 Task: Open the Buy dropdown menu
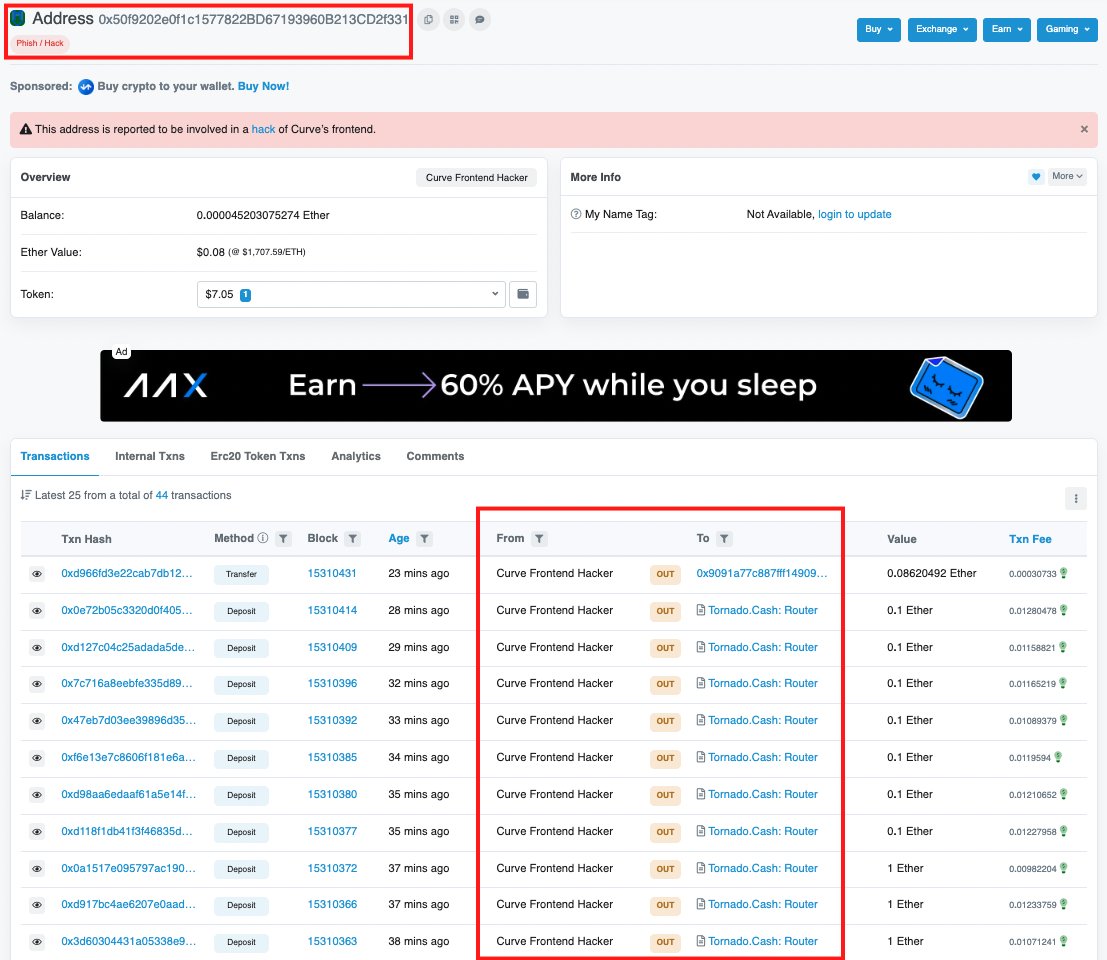point(878,30)
